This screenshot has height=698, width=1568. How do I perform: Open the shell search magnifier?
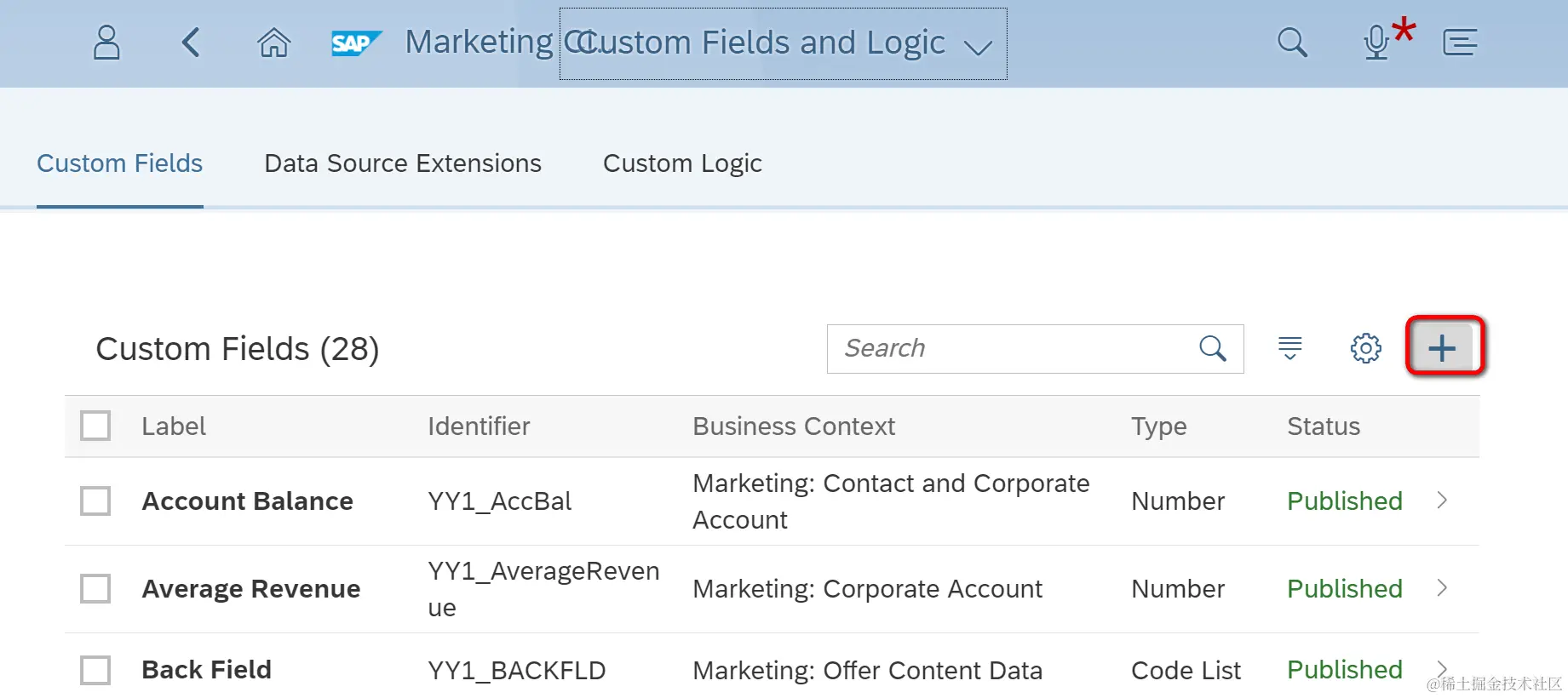(1292, 43)
